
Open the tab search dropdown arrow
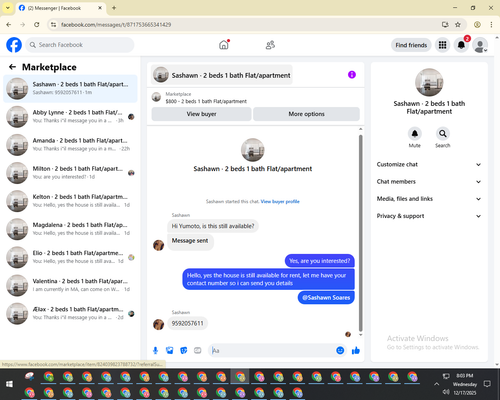pos(7,8)
